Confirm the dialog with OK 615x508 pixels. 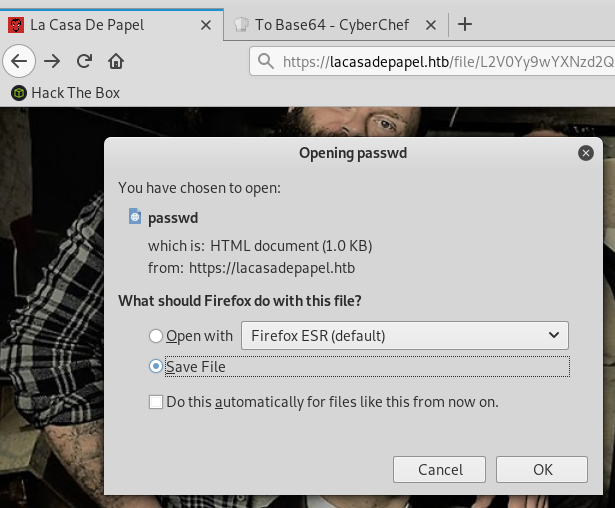(x=542, y=469)
